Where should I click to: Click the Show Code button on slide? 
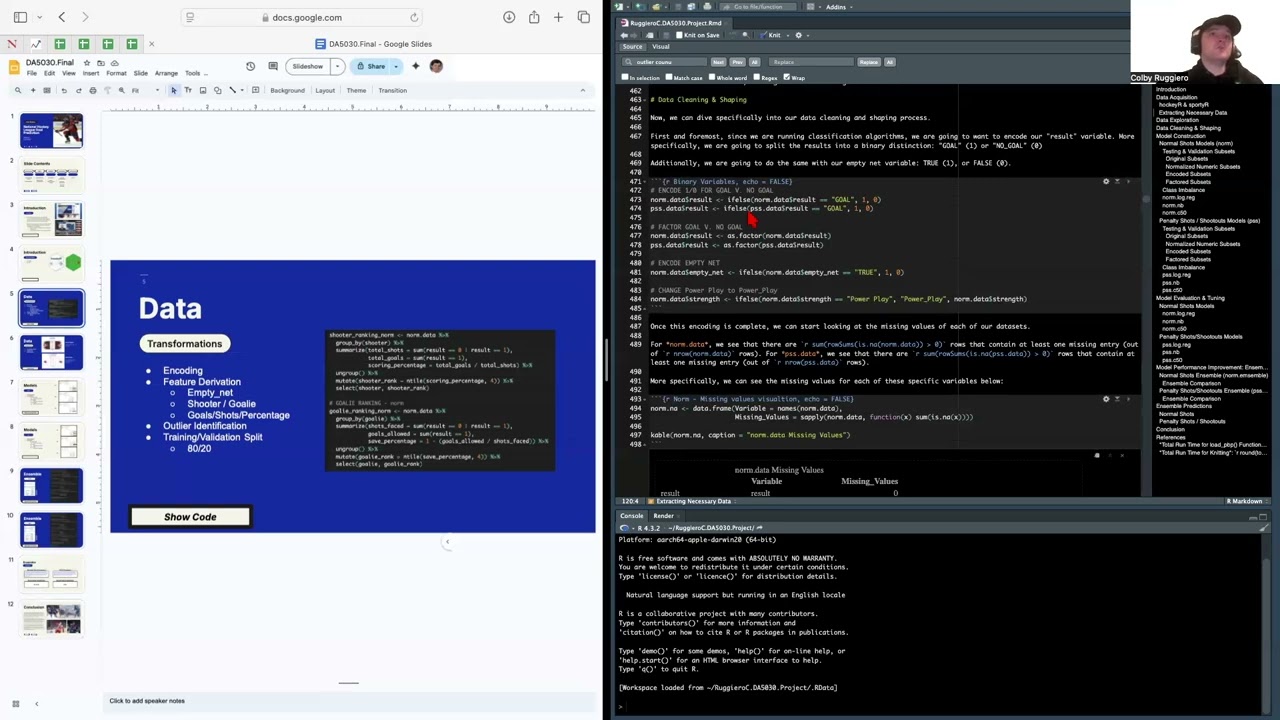coord(190,517)
